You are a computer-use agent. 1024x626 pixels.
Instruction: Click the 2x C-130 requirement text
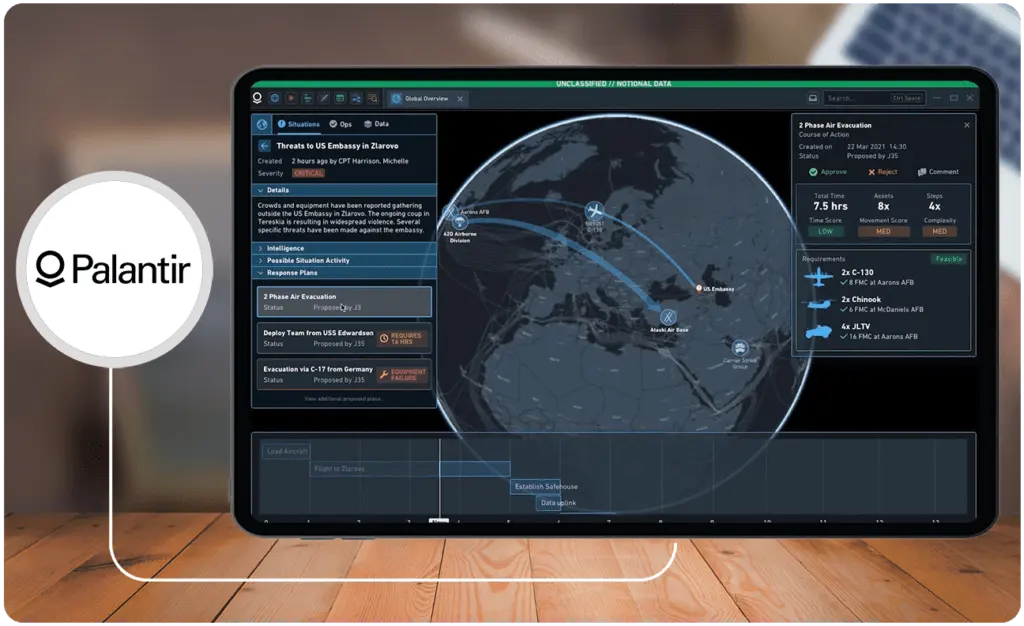857,272
